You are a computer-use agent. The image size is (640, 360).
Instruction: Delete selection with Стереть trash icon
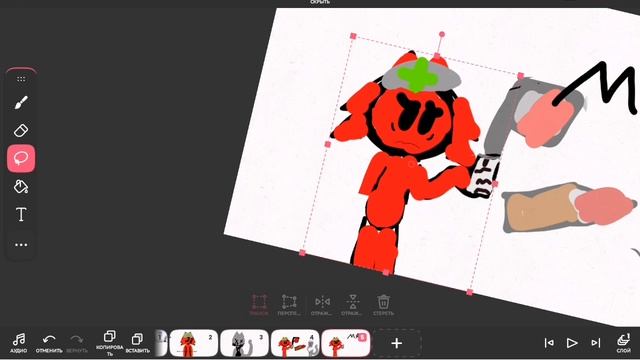383,305
